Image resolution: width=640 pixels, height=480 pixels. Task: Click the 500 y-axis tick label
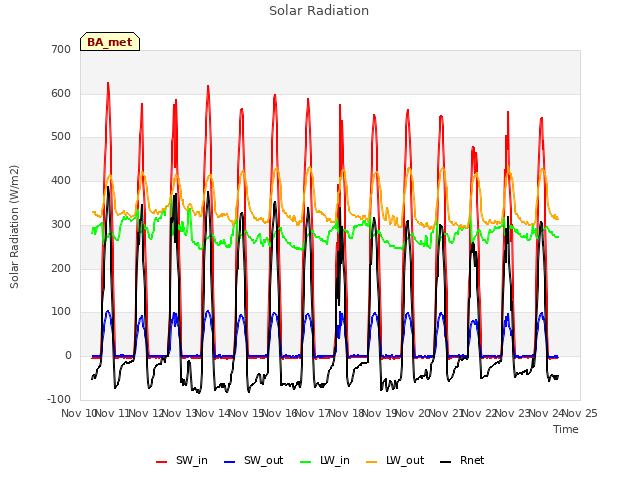coord(61,137)
